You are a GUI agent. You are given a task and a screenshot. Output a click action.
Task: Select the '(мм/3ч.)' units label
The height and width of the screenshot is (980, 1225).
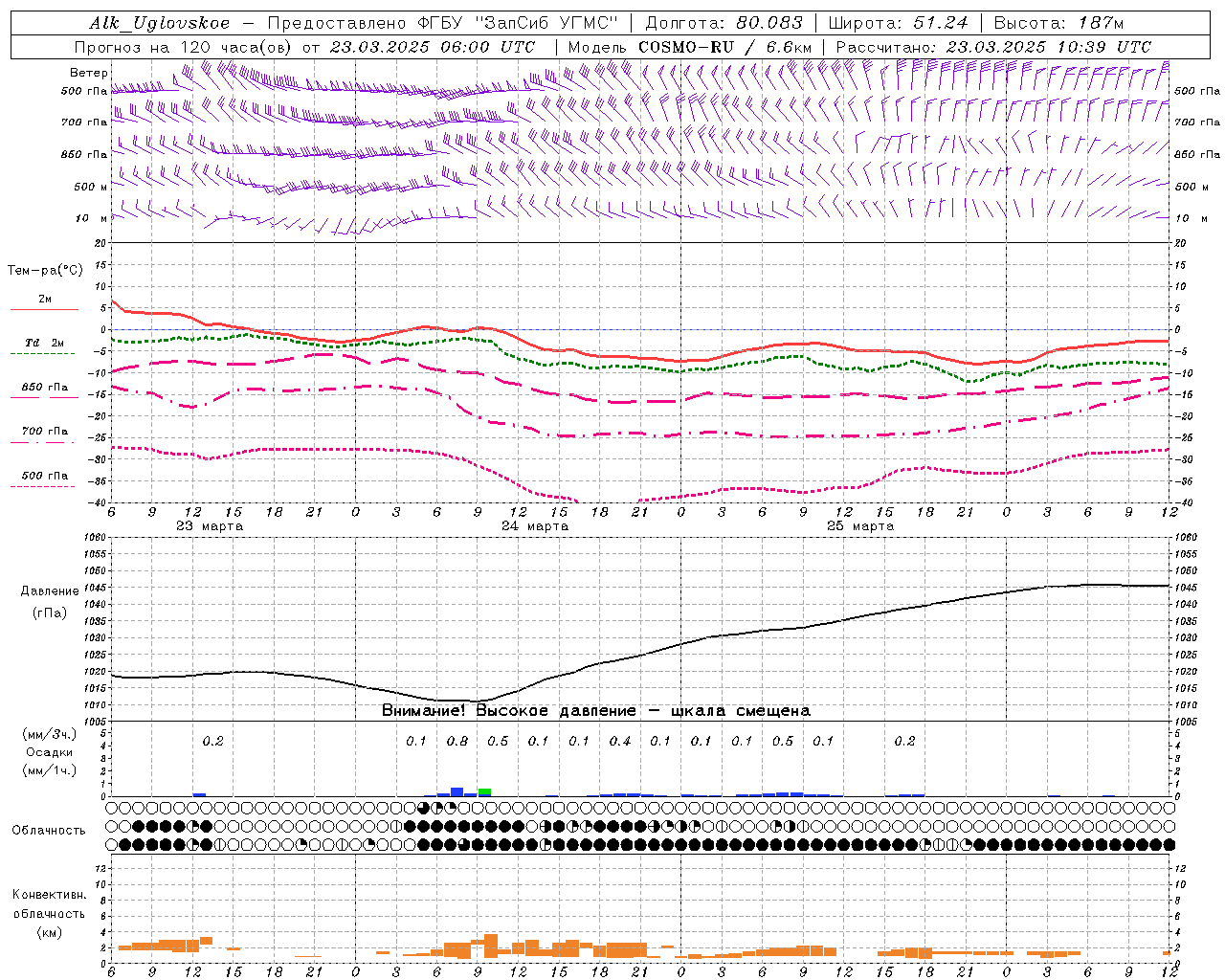50,734
